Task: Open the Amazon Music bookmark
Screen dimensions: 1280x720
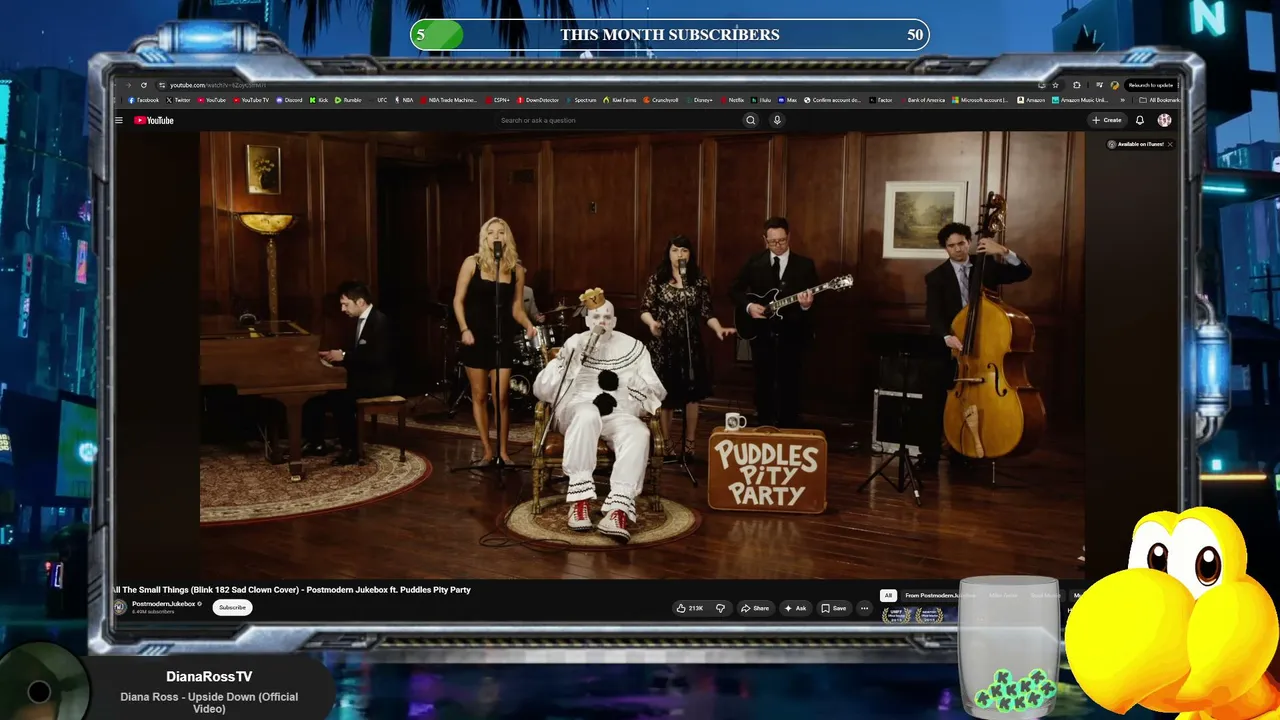Action: click(1080, 100)
